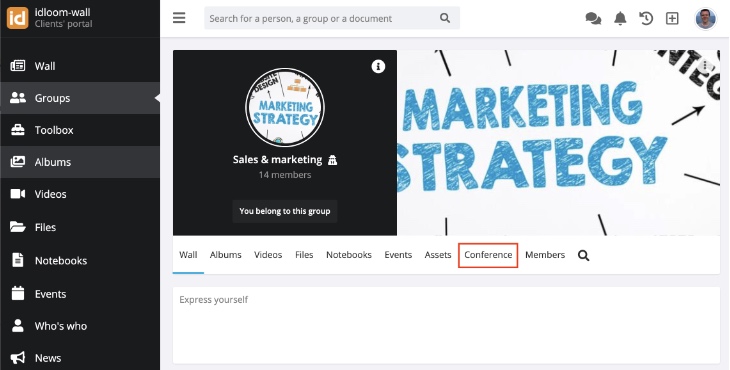Viewport: 730px width, 370px height.
Task: Open Files in the sidebar
Action: 80,227
